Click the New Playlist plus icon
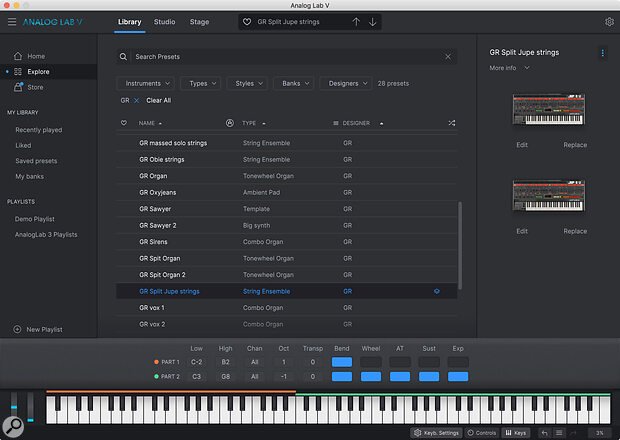This screenshot has height=440, width=620. coord(17,329)
